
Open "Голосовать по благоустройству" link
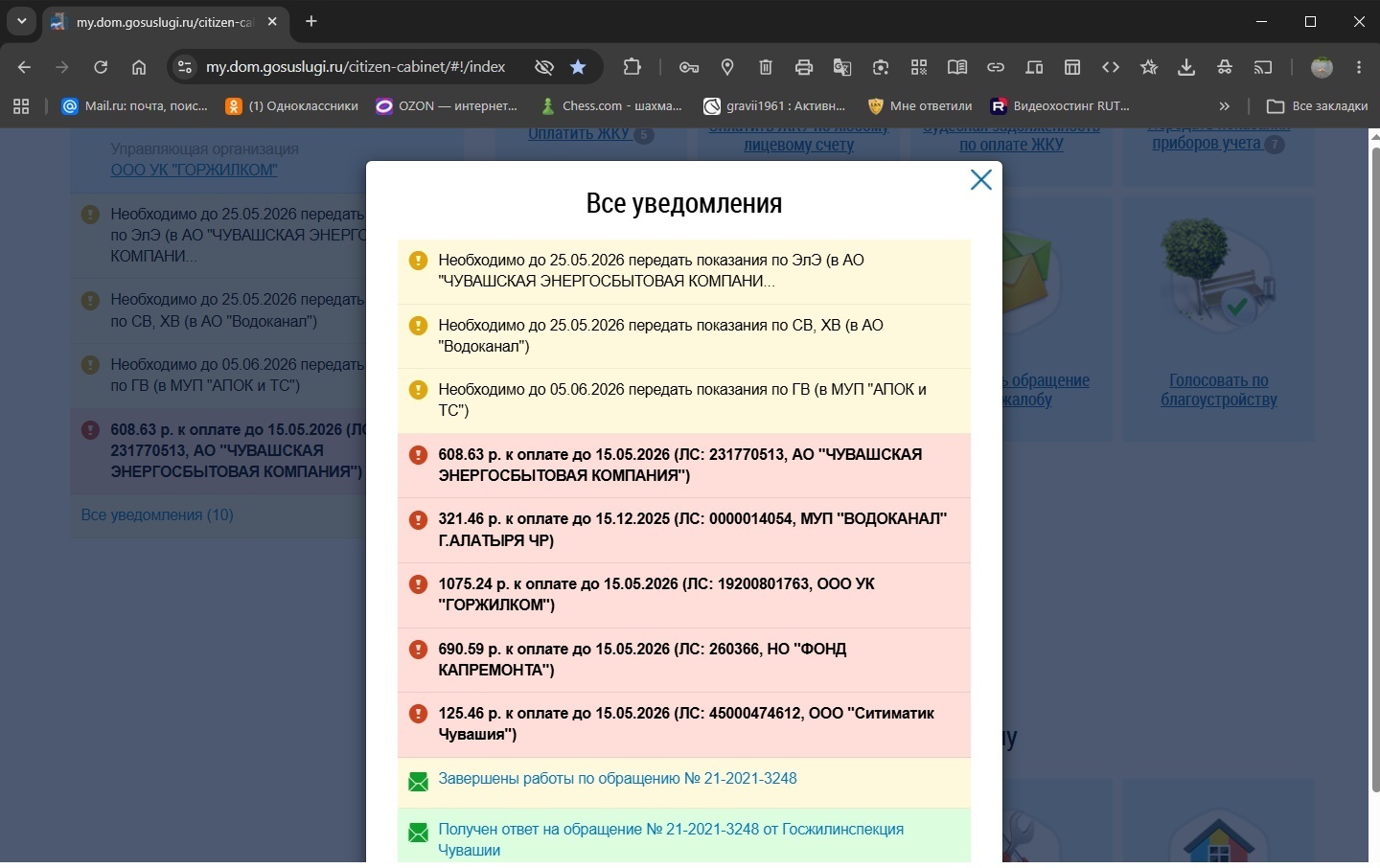pos(1219,390)
